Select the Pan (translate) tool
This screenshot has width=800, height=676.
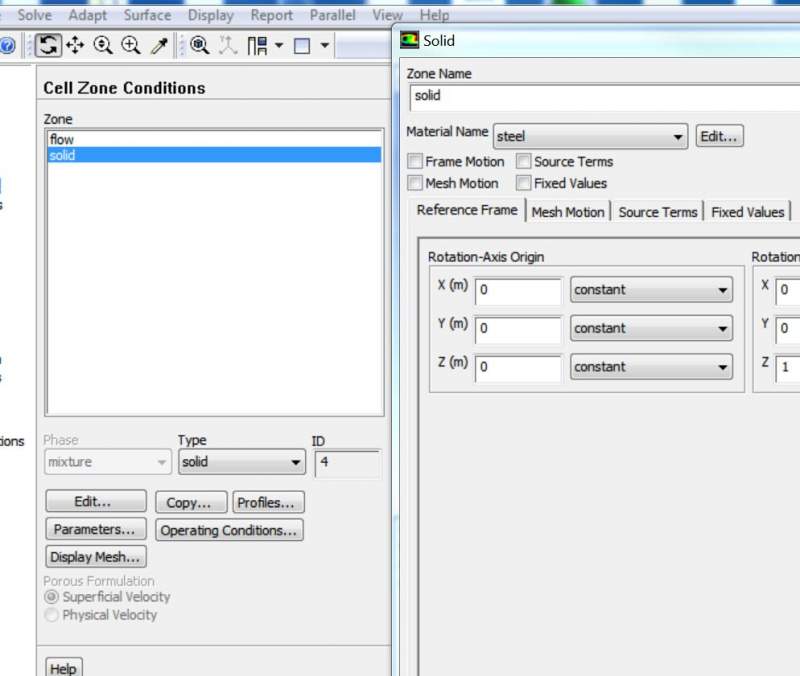76,45
